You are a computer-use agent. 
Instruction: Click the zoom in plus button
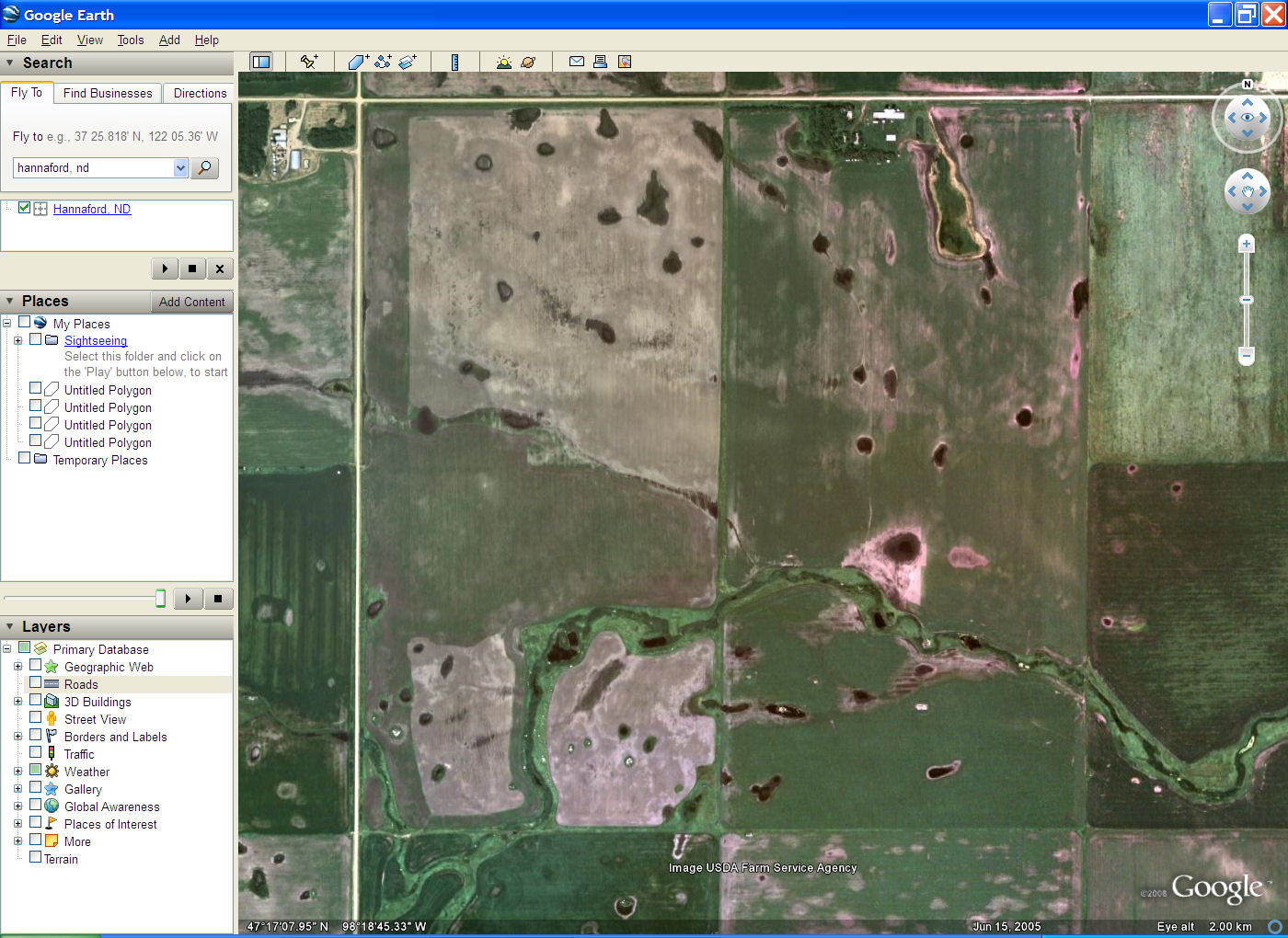coord(1247,244)
